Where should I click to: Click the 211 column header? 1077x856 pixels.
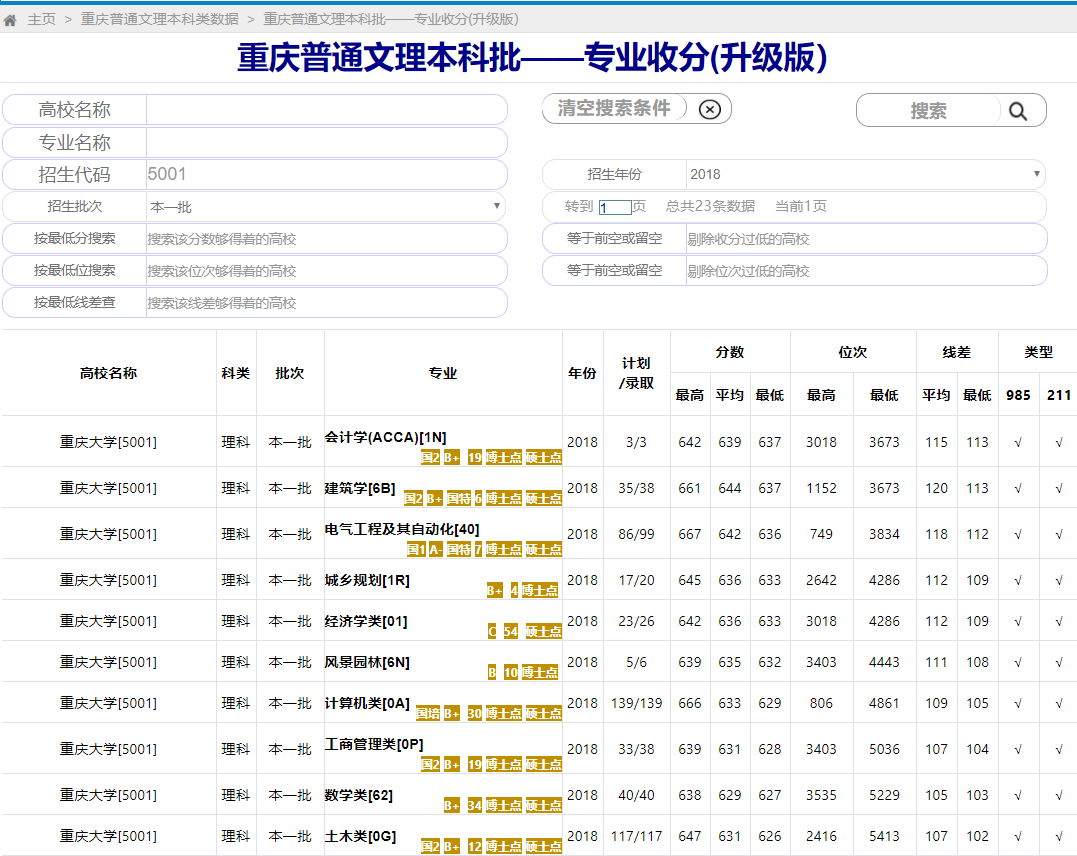tap(1058, 395)
